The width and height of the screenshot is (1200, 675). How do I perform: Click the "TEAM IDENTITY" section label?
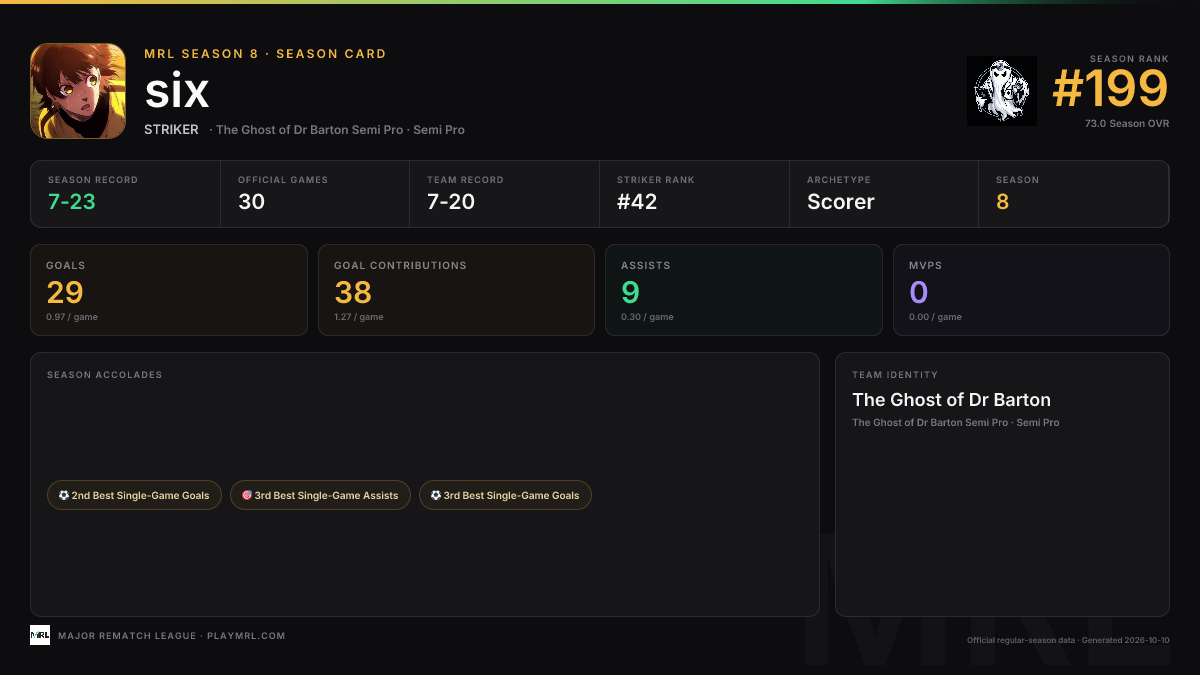click(895, 375)
